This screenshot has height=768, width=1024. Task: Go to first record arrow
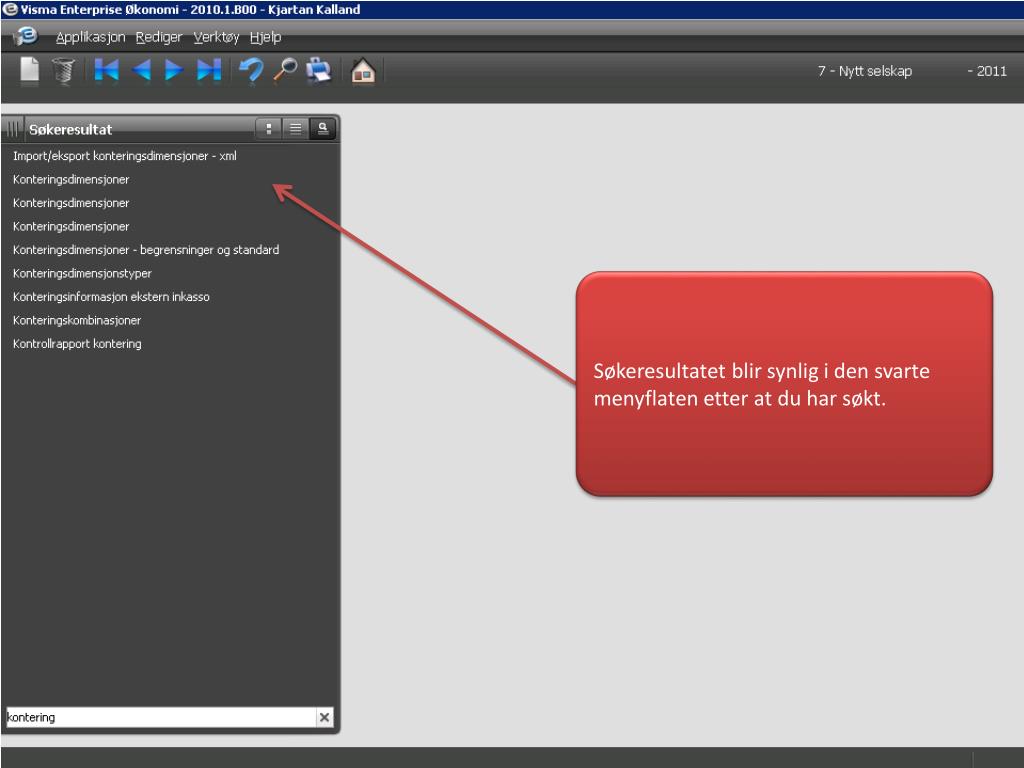(106, 70)
